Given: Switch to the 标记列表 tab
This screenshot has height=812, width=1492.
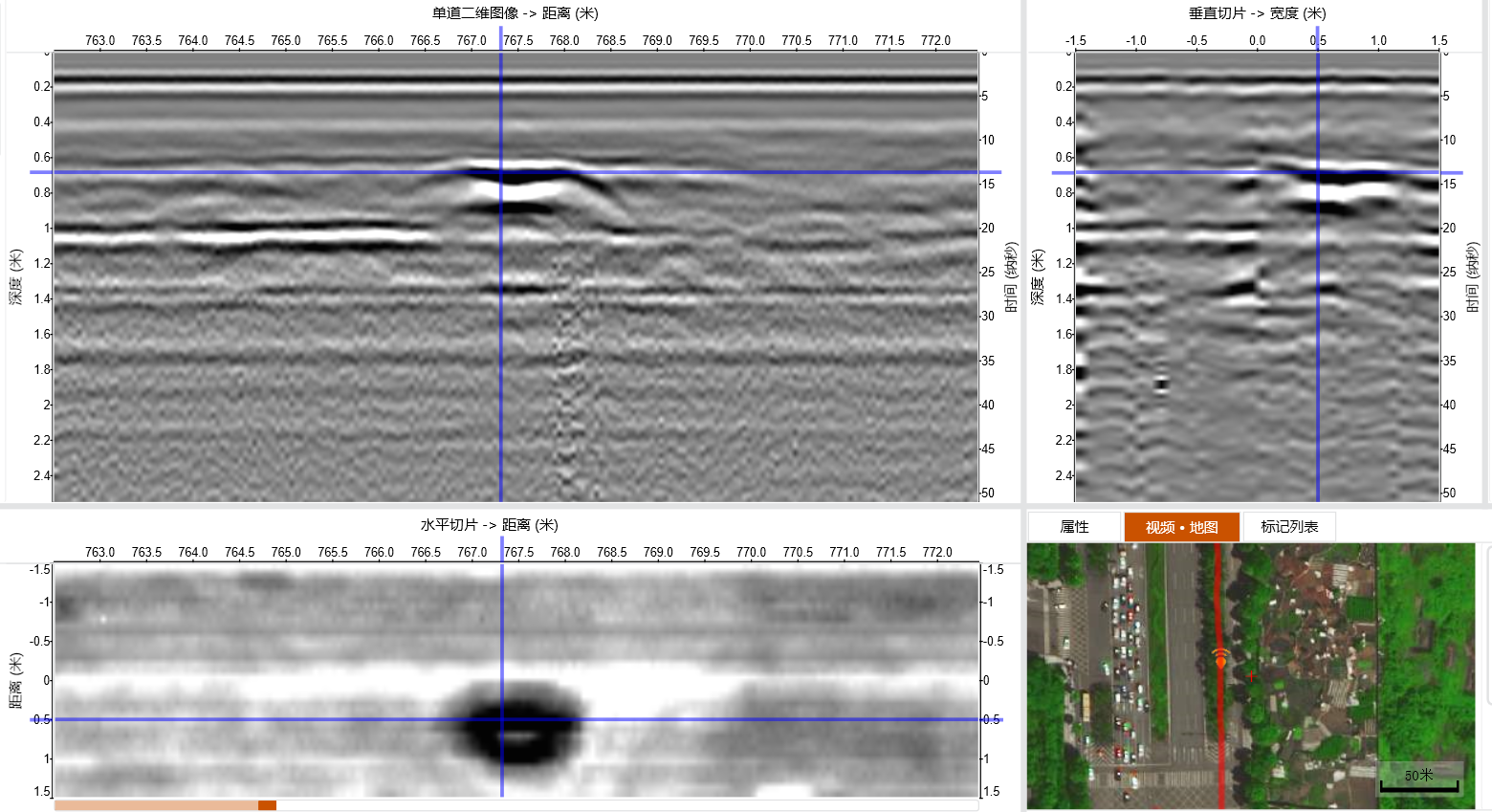Looking at the screenshot, I should (x=1289, y=527).
